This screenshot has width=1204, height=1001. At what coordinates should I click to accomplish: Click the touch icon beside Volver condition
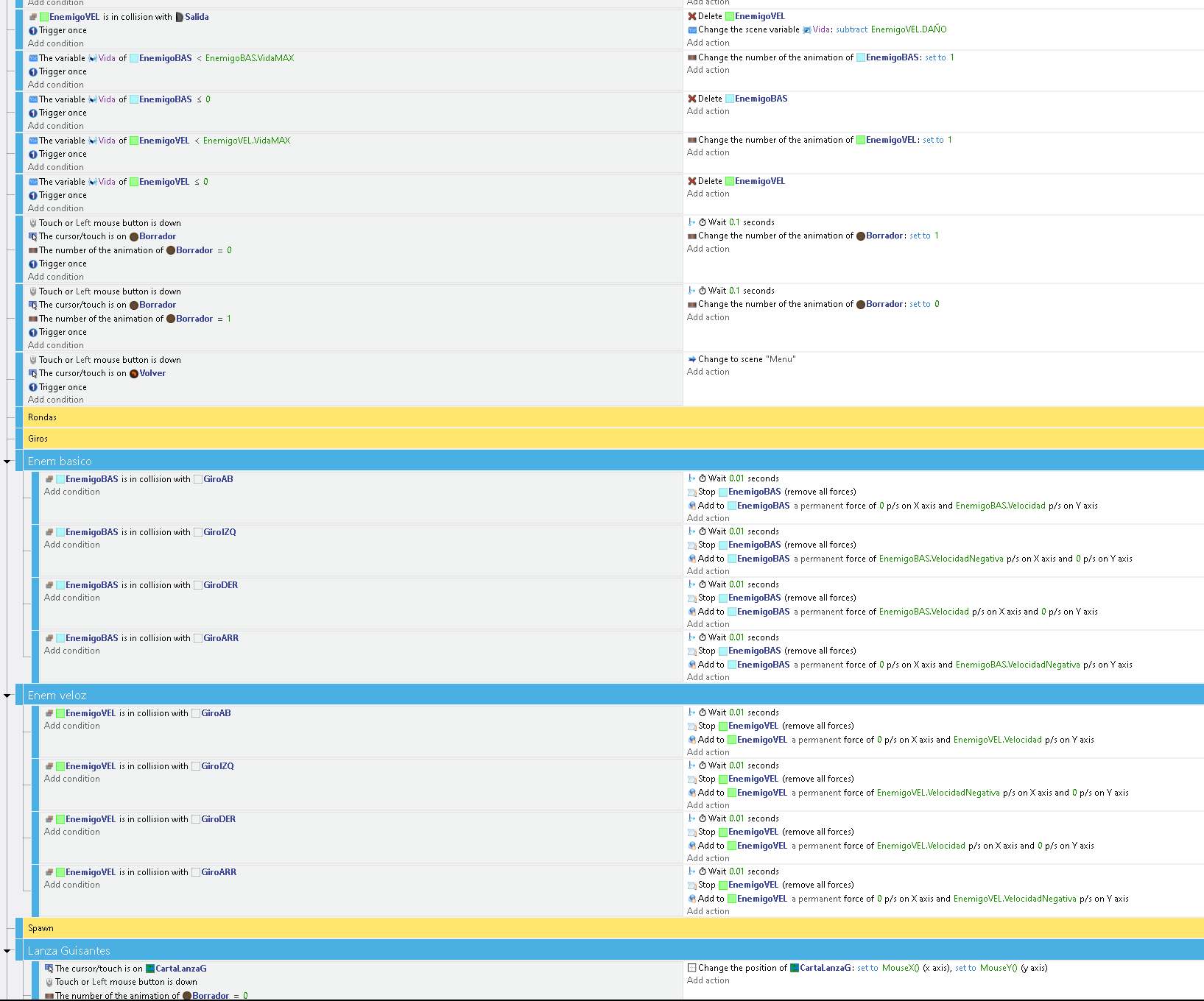[32, 360]
